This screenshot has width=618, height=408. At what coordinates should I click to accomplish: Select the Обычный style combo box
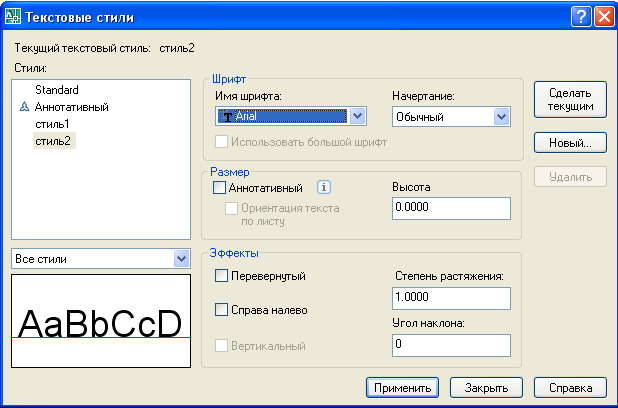(x=451, y=117)
